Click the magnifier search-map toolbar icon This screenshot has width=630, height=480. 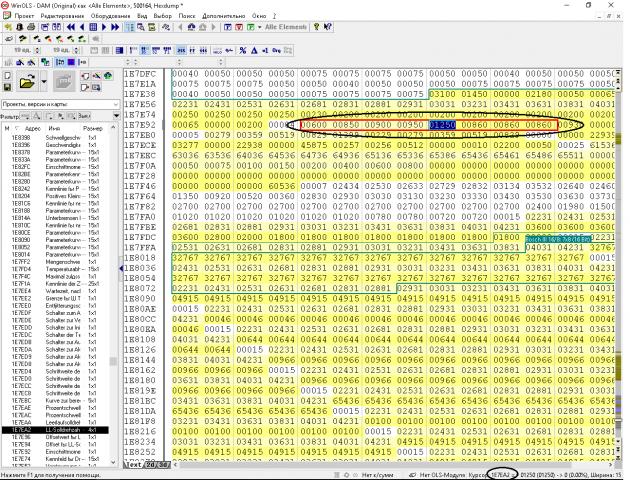click(141, 27)
